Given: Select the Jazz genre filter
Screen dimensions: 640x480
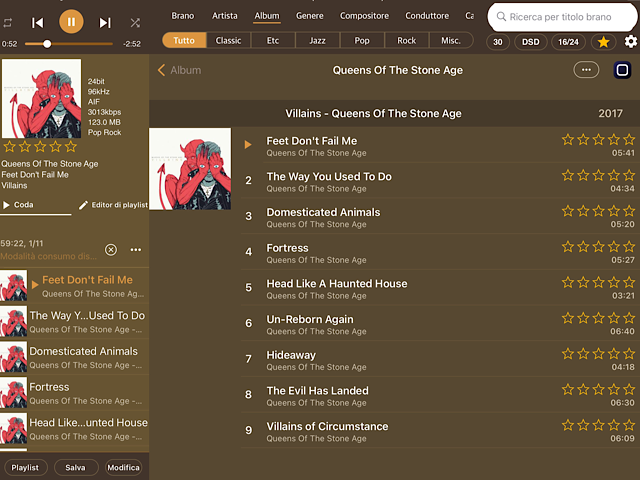Looking at the screenshot, I should click(317, 40).
